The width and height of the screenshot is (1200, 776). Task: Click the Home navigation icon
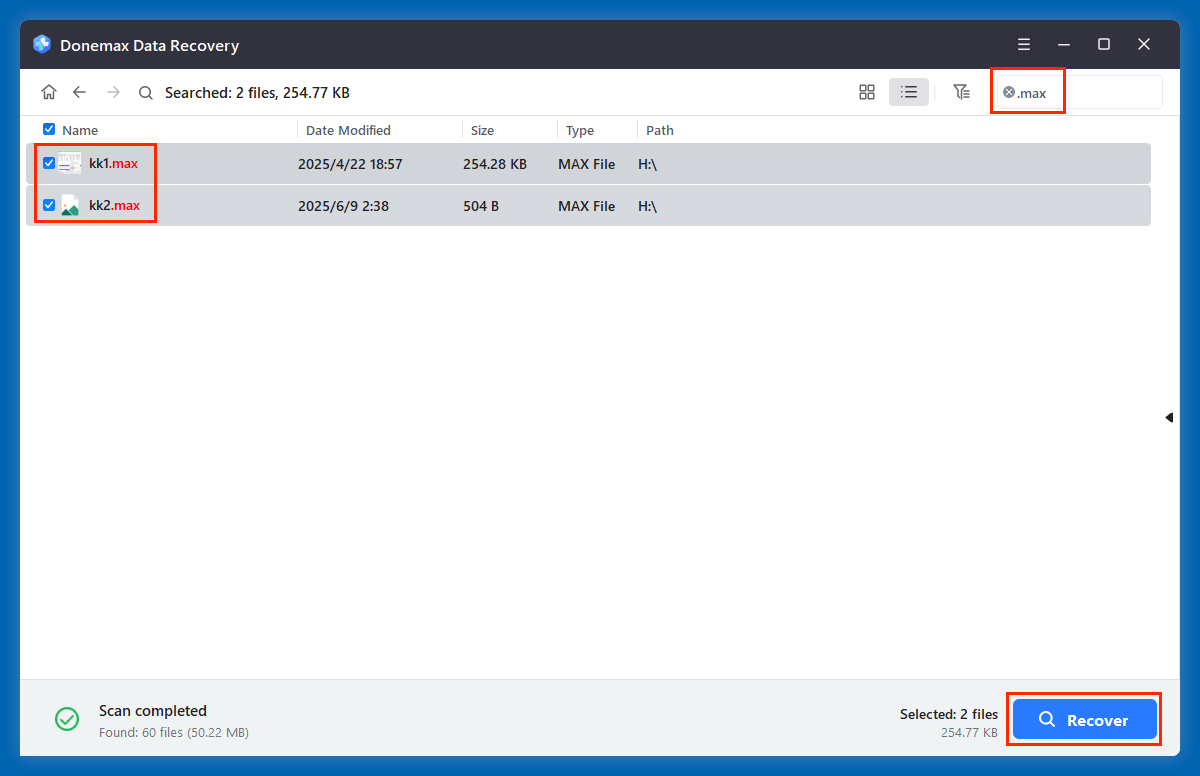coord(48,91)
